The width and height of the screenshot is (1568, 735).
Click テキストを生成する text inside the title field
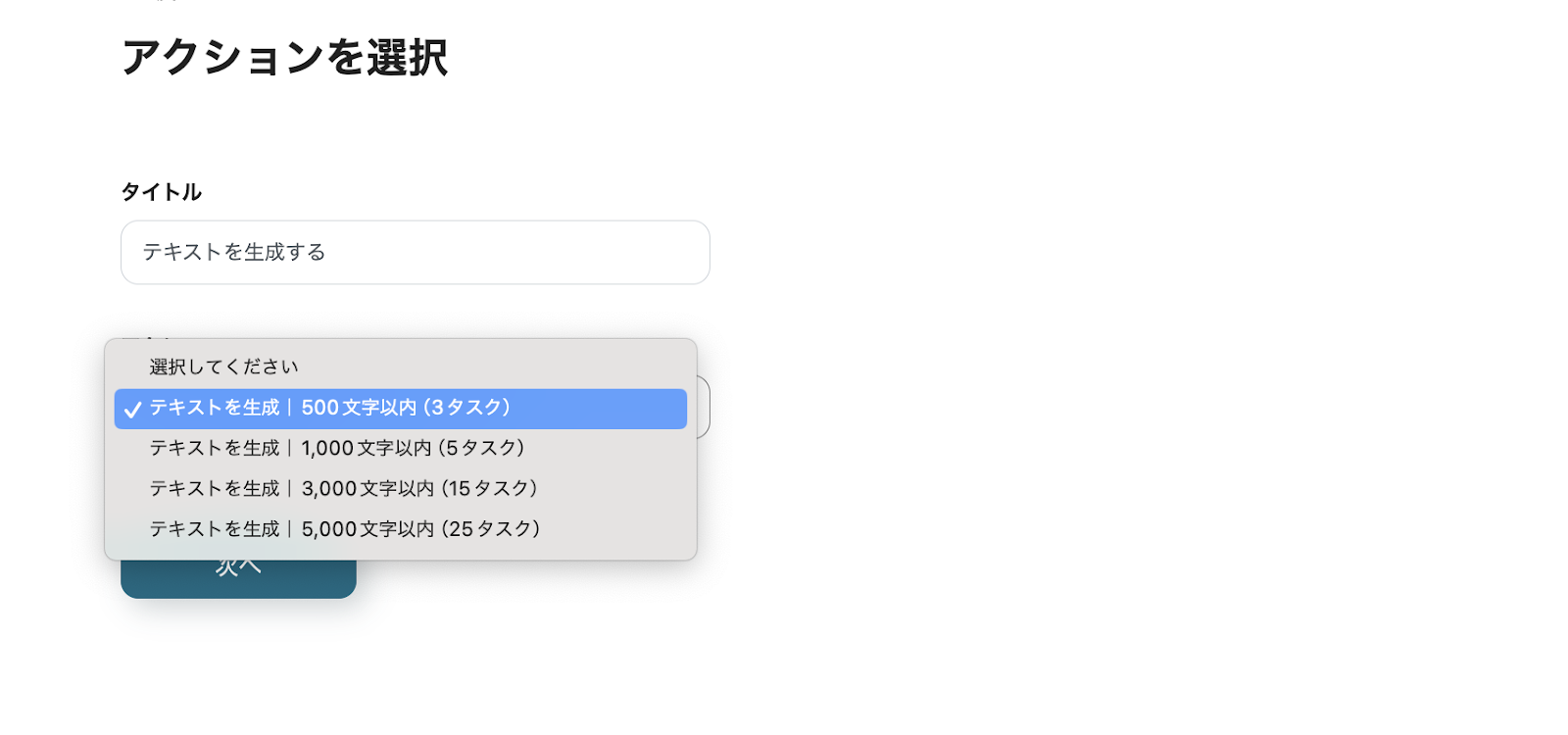click(234, 253)
